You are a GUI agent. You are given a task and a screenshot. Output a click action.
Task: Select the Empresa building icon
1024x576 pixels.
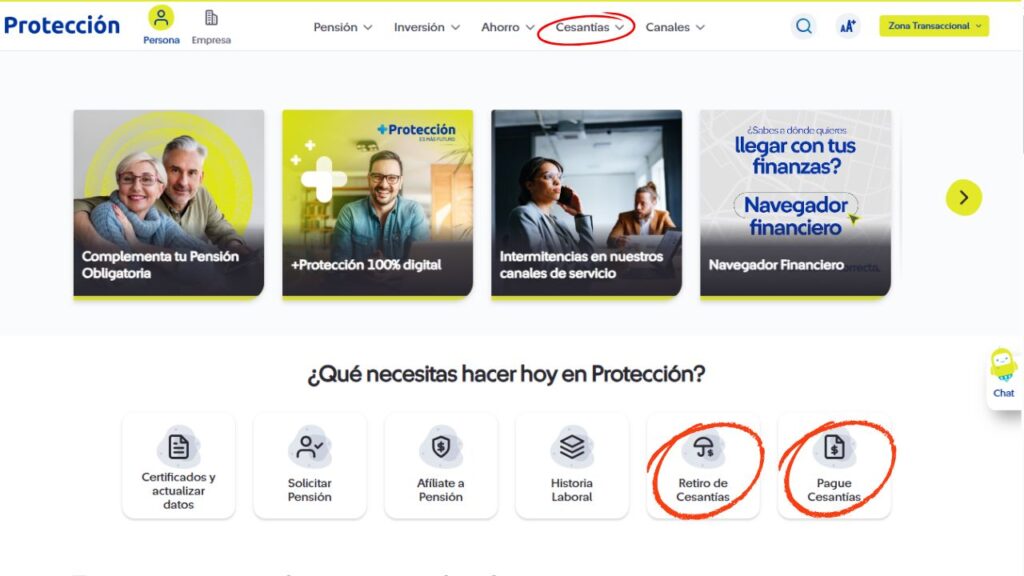point(211,18)
